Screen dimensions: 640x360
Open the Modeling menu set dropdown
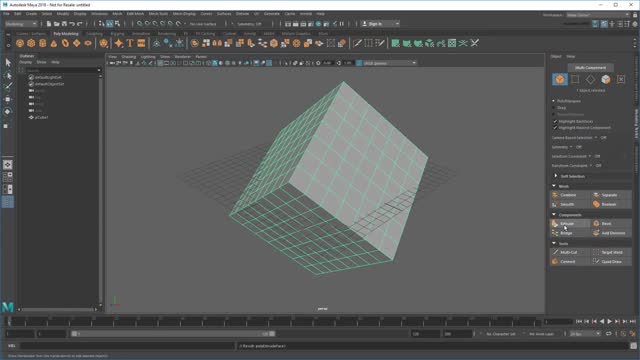pyautogui.click(x=21, y=24)
